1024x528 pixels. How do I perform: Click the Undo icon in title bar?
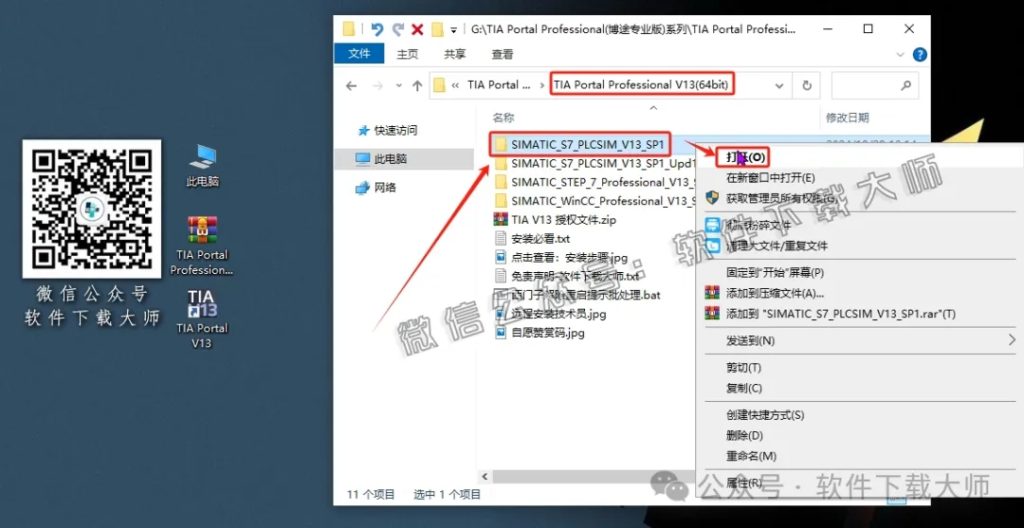tap(377, 29)
